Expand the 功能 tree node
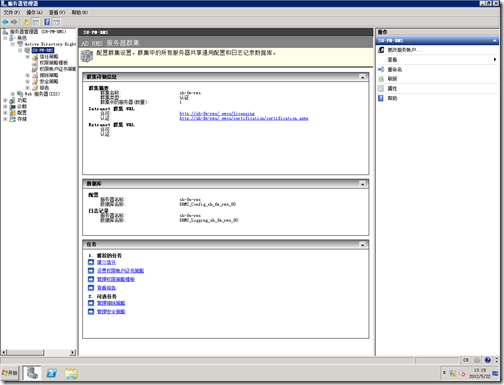Image resolution: width=504 pixels, height=385 pixels. click(x=5, y=100)
